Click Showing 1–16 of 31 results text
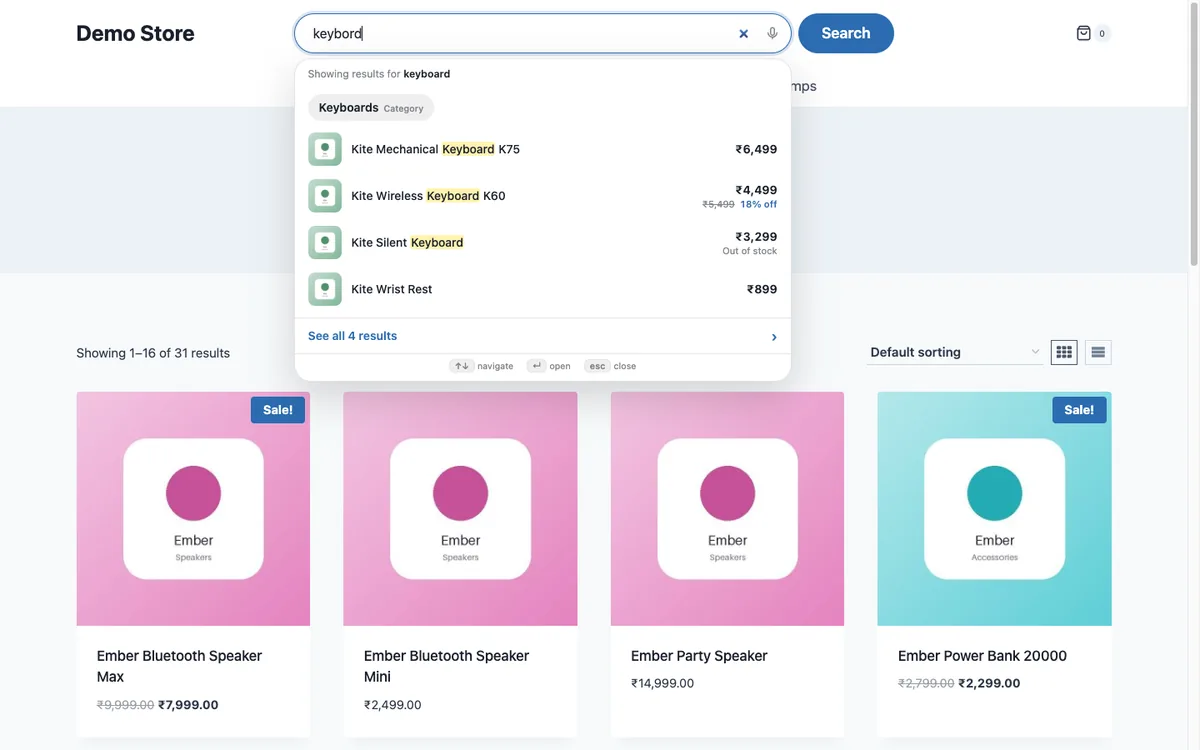 (153, 353)
